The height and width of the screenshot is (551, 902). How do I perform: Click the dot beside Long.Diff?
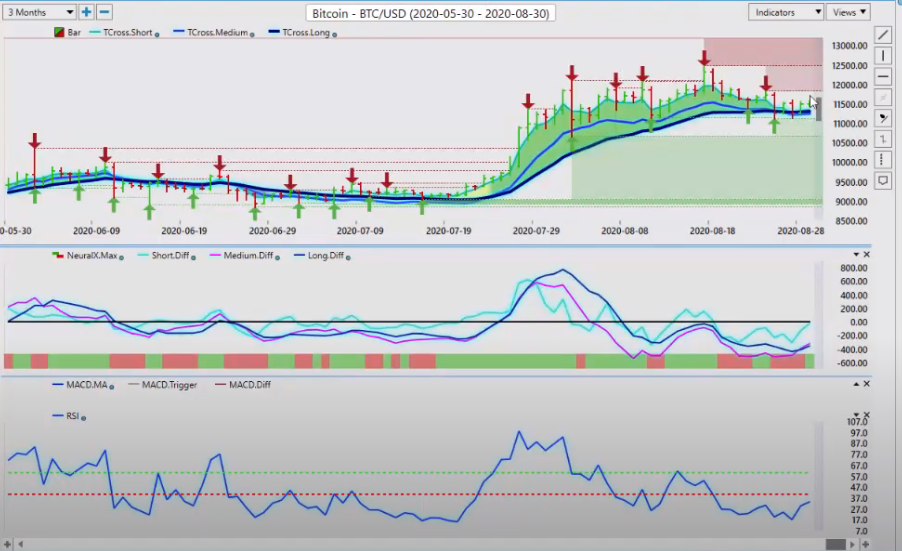(348, 258)
